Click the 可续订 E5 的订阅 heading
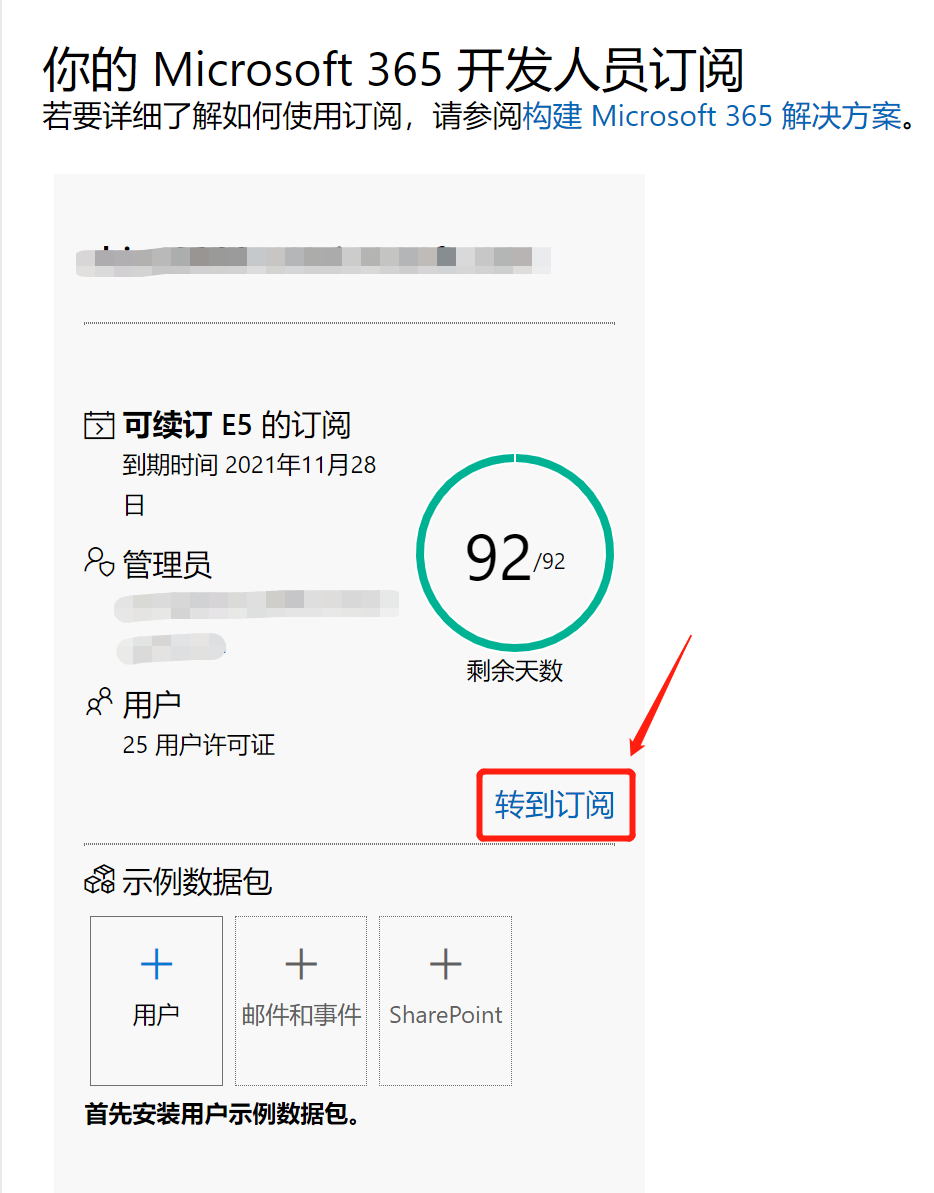 click(x=237, y=425)
